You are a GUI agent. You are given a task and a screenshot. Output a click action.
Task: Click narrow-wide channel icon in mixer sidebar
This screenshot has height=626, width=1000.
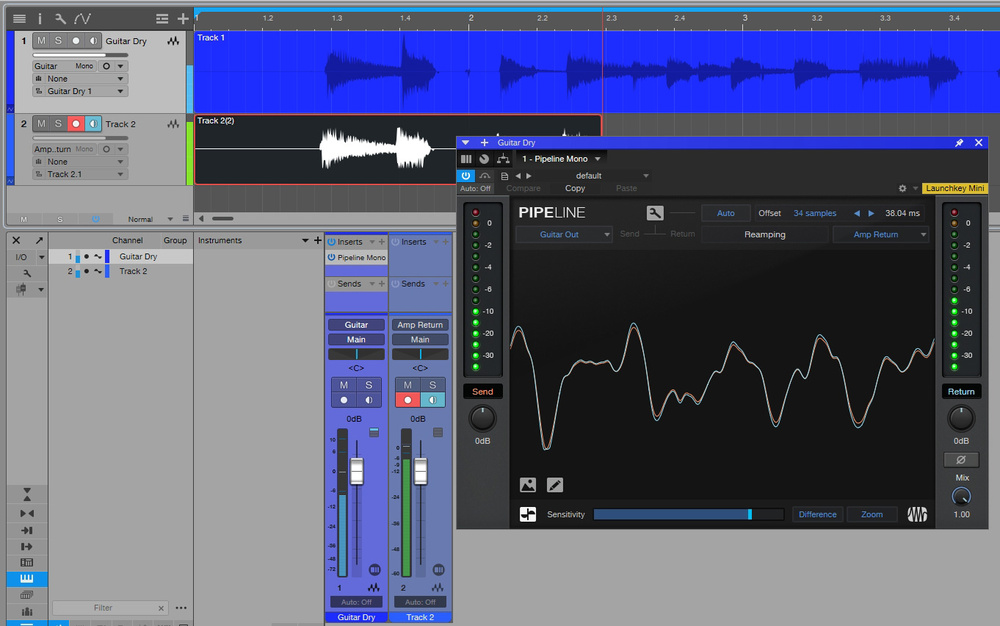pos(27,513)
